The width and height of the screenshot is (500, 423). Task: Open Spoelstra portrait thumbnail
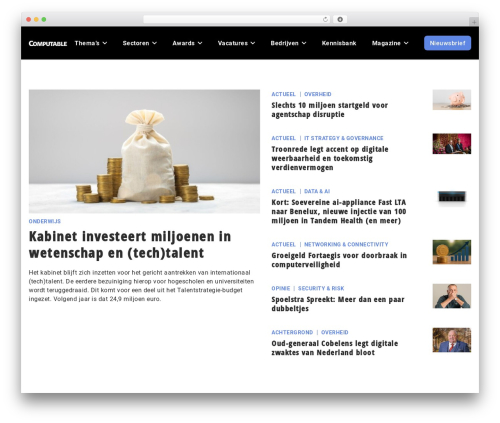pyautogui.click(x=452, y=296)
